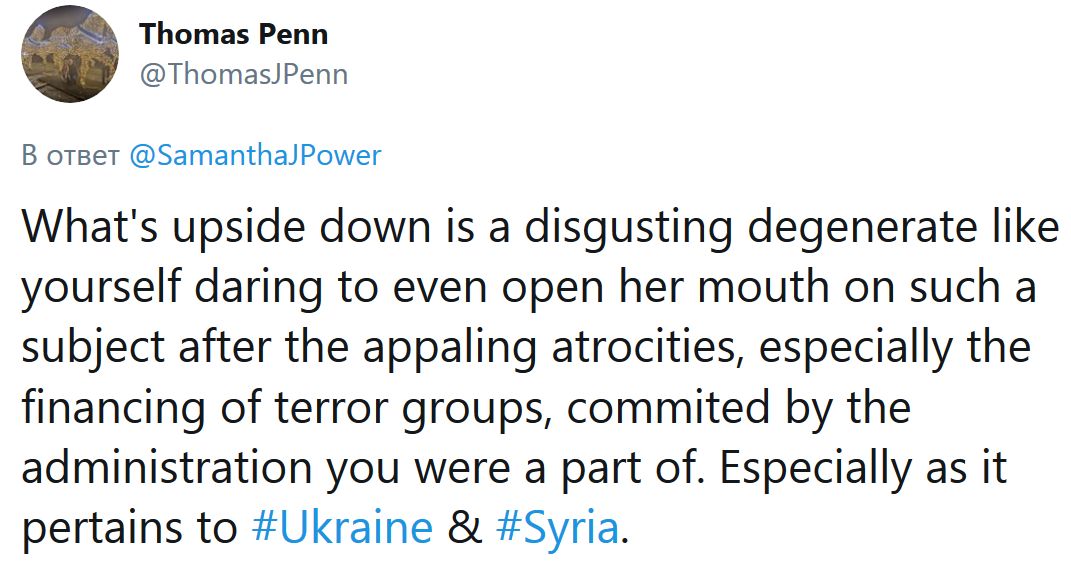Click the tweet's first line starting "What's upside down"
This screenshot has width=1071, height=565.
point(540,228)
